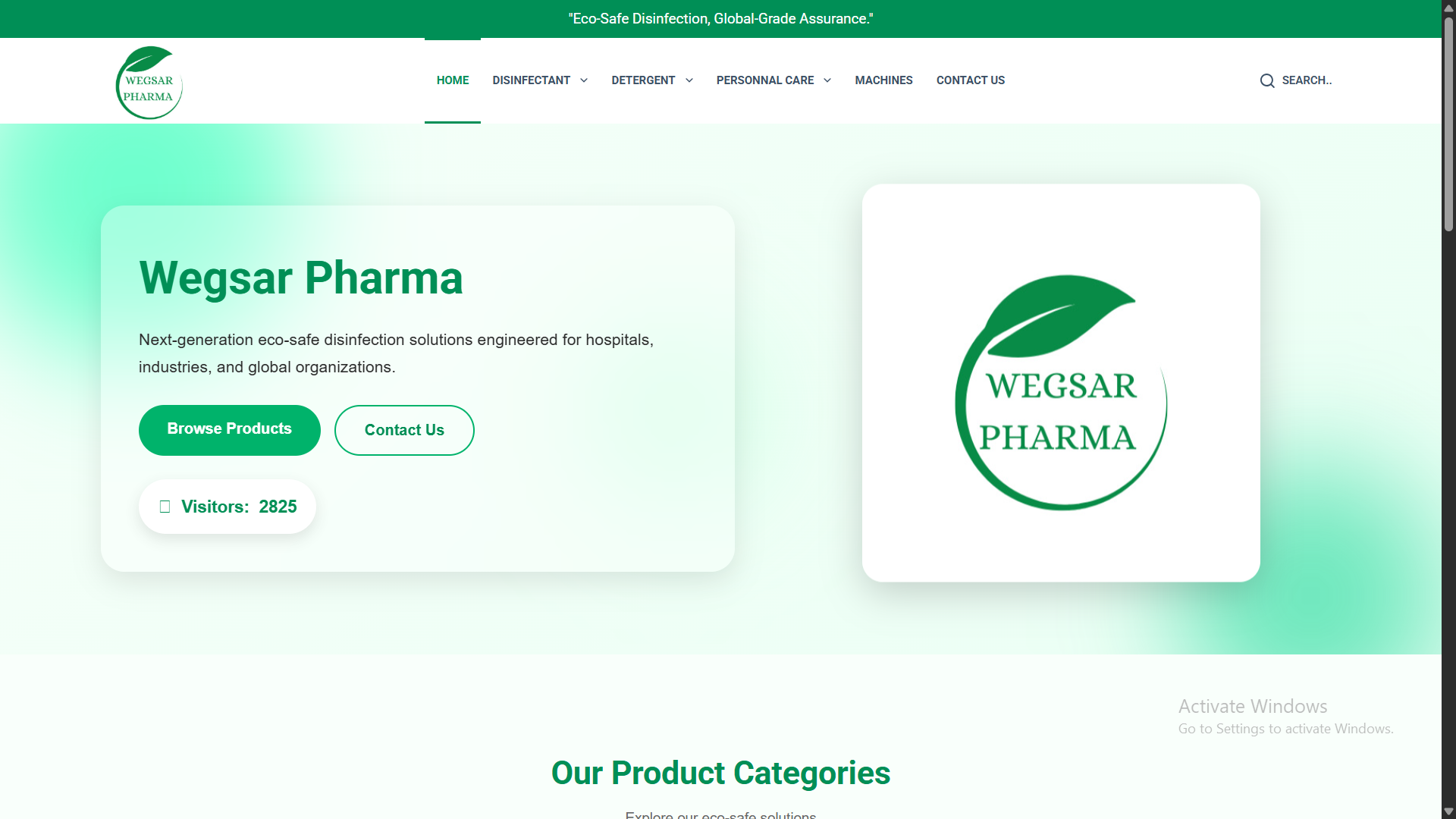Click the scrollbar down arrow

click(1448, 811)
